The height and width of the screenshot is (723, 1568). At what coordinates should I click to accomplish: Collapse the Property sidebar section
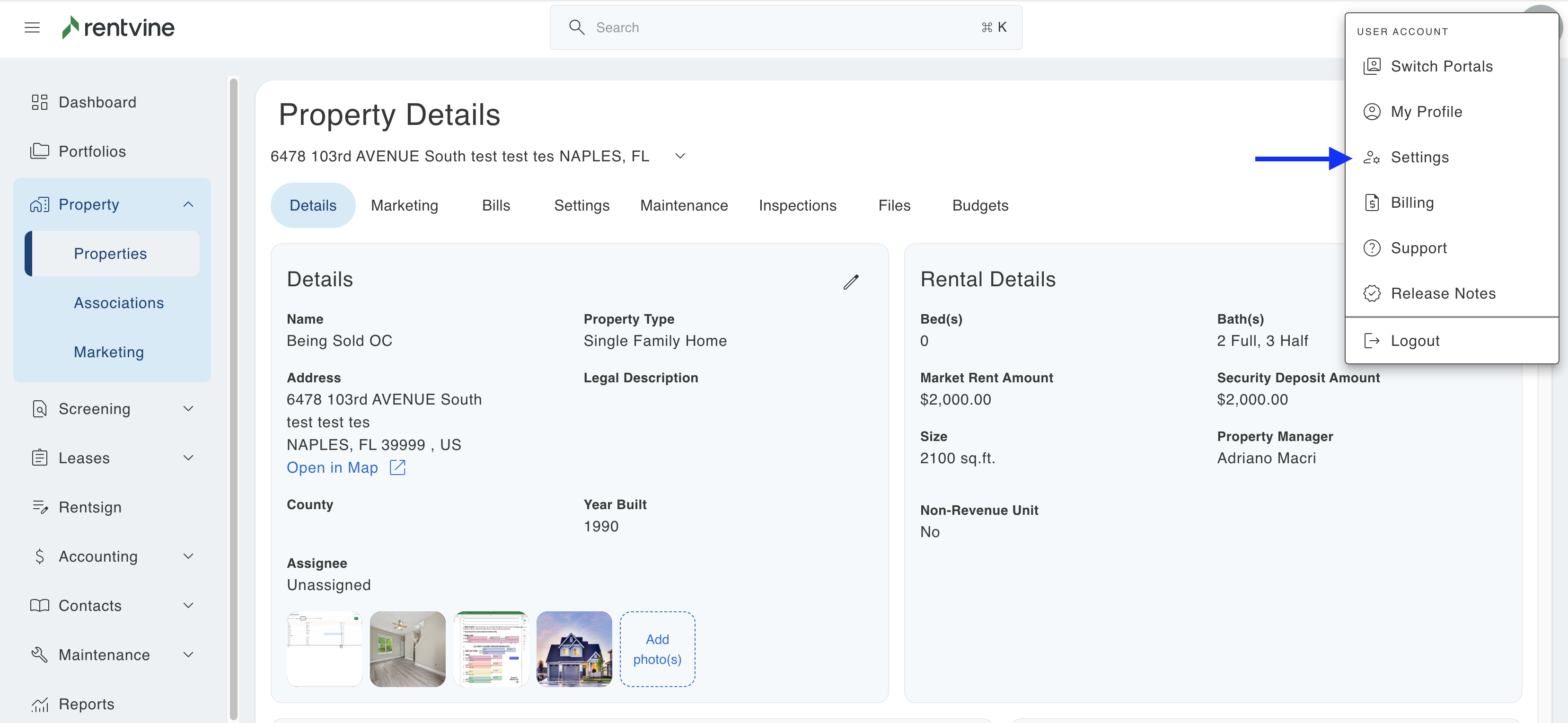click(x=188, y=204)
